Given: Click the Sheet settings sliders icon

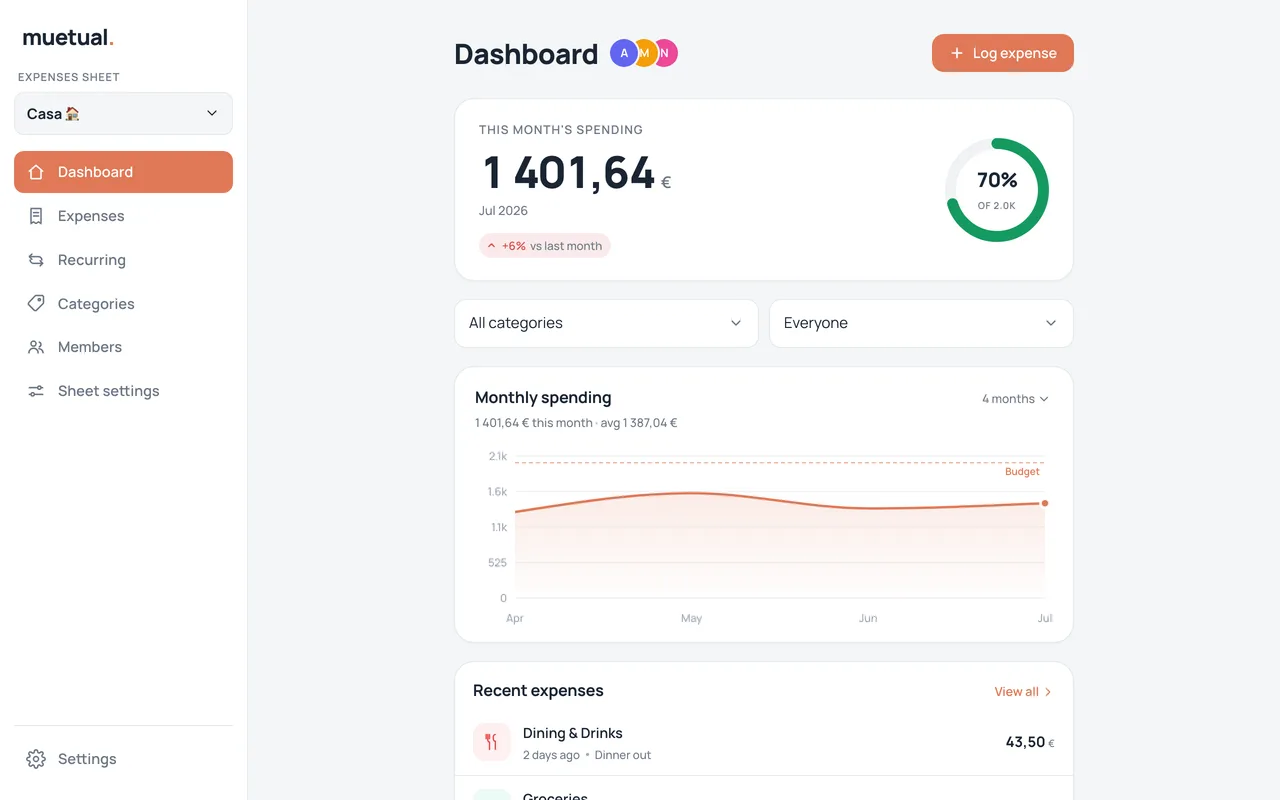Looking at the screenshot, I should [x=36, y=391].
